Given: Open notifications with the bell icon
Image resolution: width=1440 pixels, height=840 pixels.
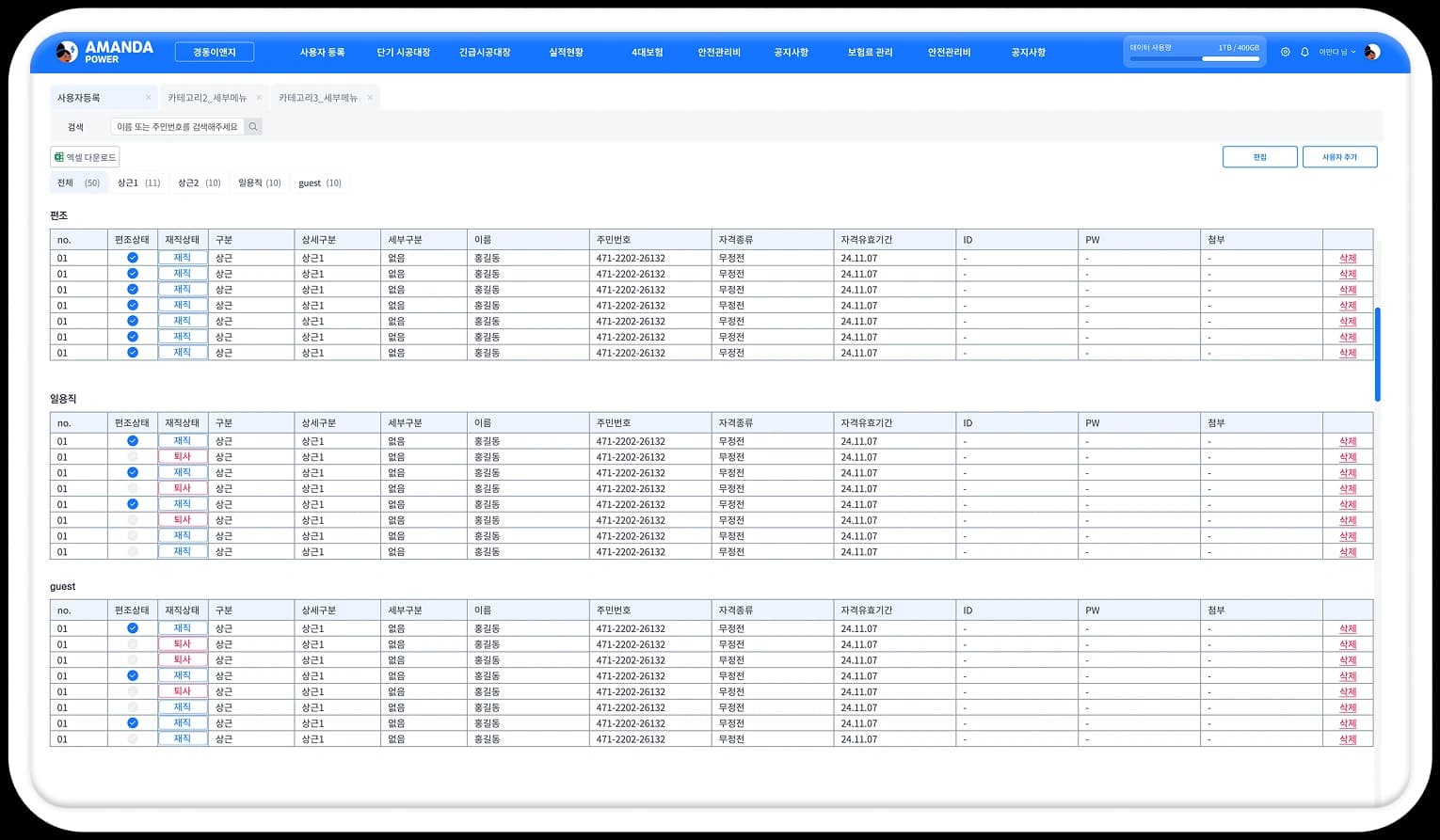Looking at the screenshot, I should 1304,53.
